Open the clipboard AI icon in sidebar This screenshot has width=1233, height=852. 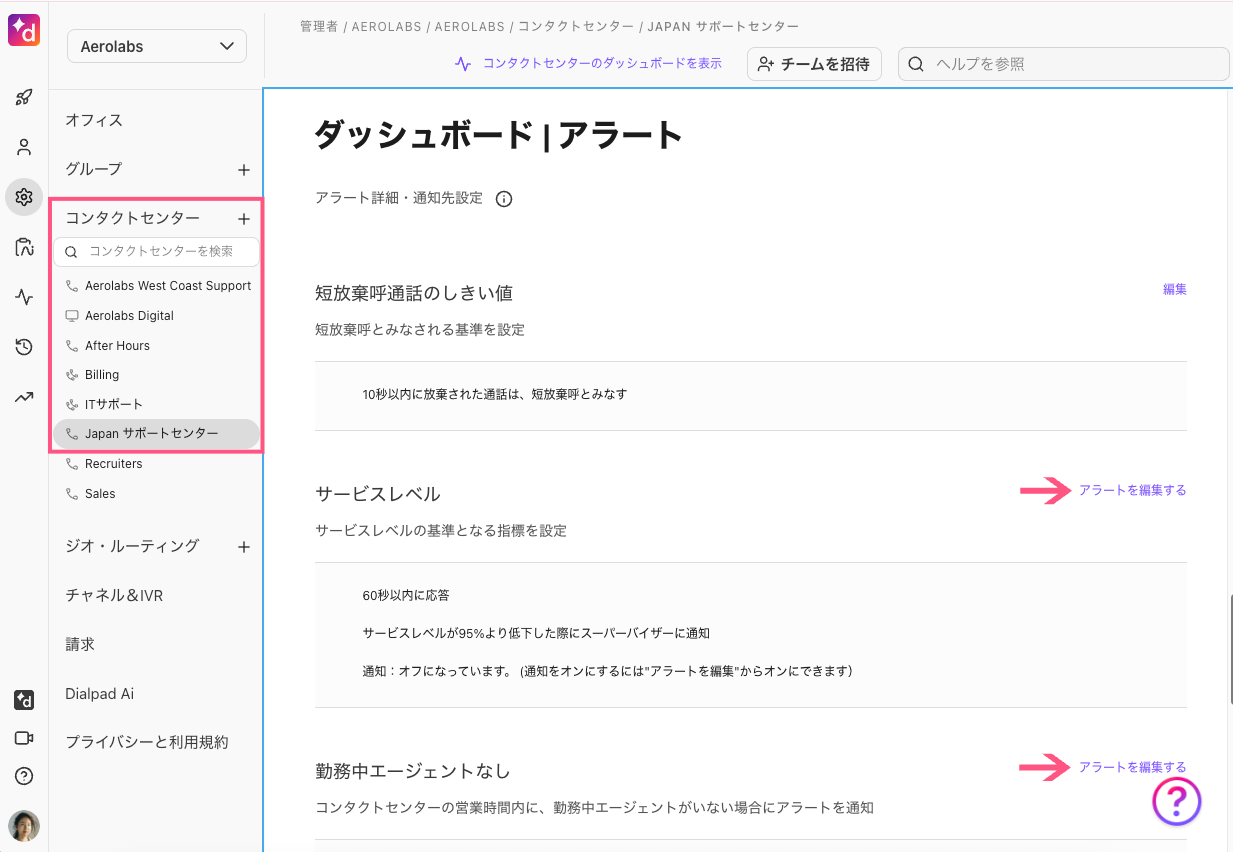coord(24,247)
